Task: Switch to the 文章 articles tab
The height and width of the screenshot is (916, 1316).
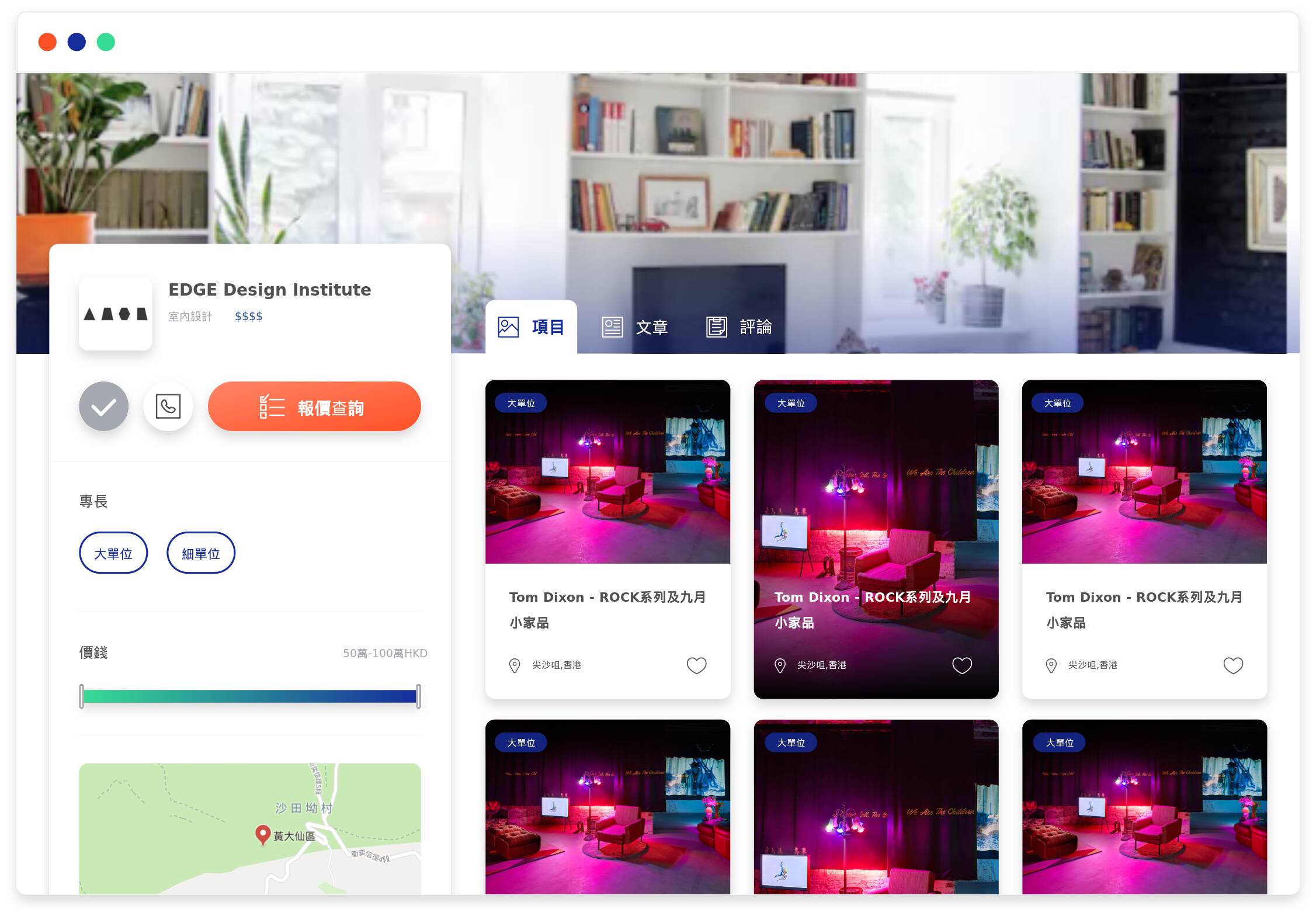Action: [x=636, y=327]
